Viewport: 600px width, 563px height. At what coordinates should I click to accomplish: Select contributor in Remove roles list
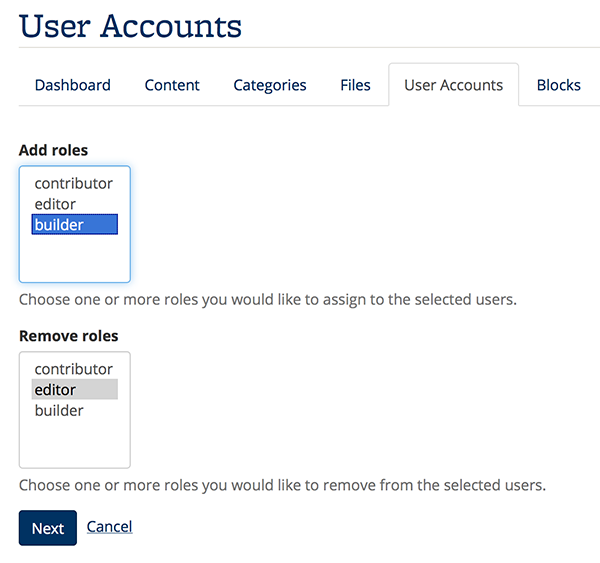pyautogui.click(x=75, y=369)
